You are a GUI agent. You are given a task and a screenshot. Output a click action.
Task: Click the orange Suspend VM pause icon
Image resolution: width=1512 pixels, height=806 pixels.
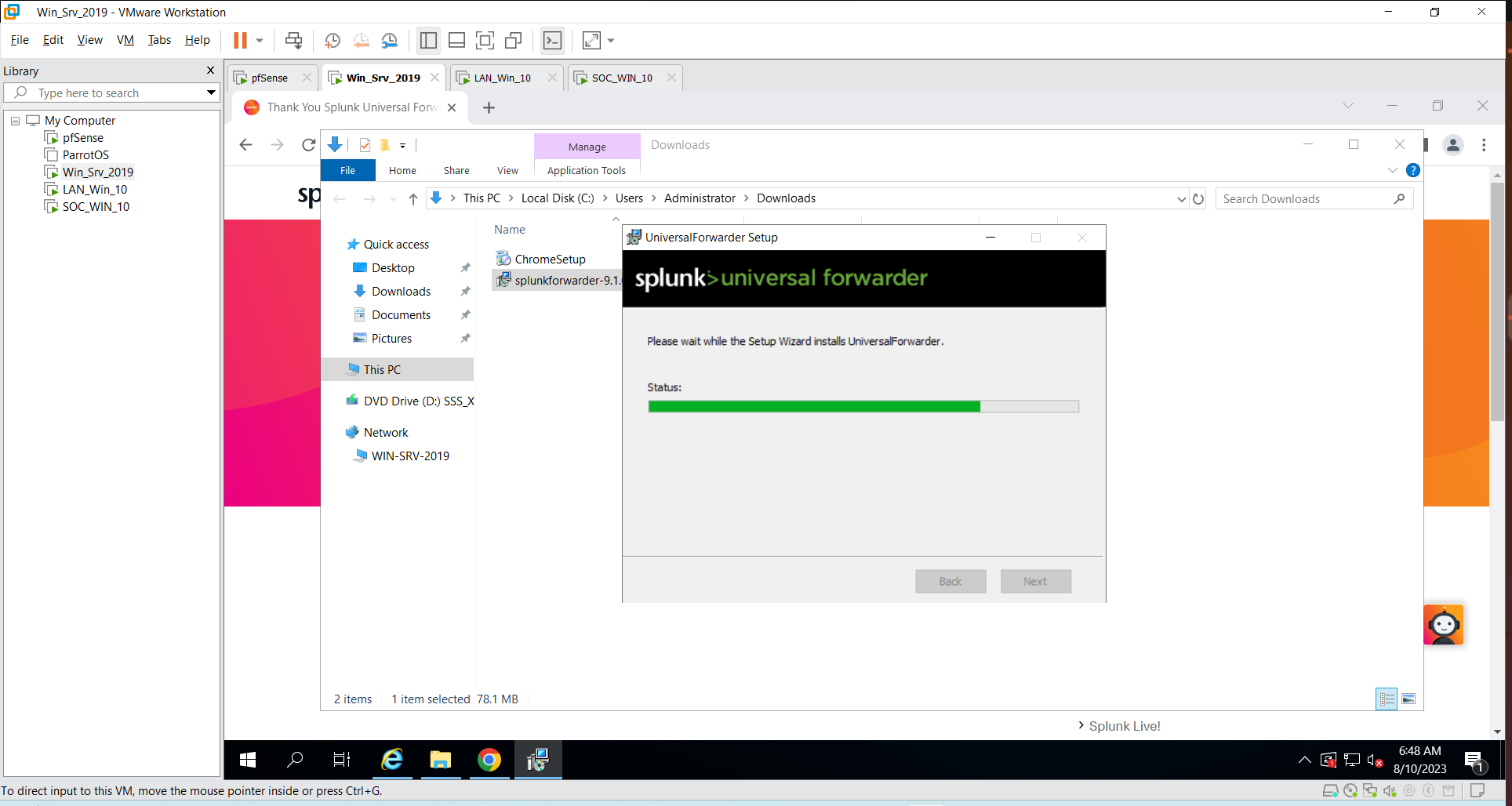click(240, 40)
